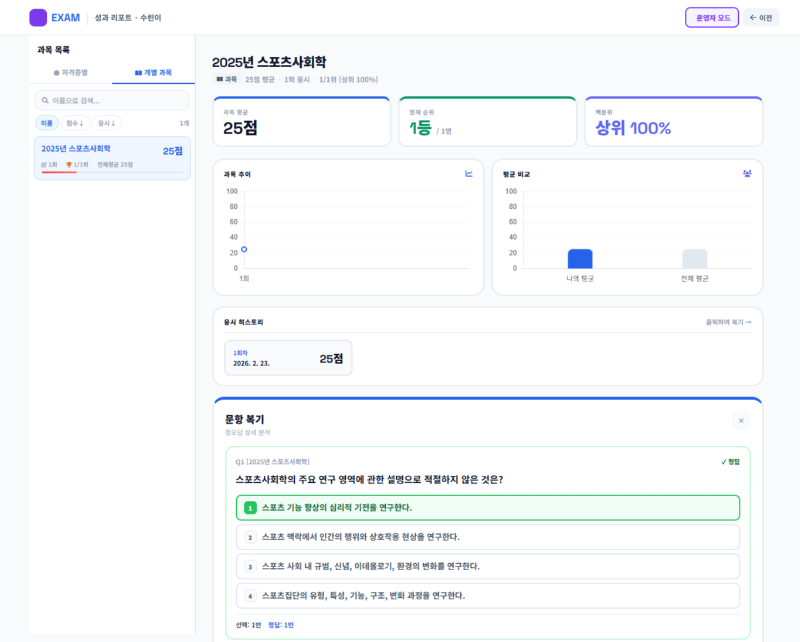Viewport: 800px width, 642px height.
Task: Click the 과목 book badge under the title
Action: tap(227, 79)
